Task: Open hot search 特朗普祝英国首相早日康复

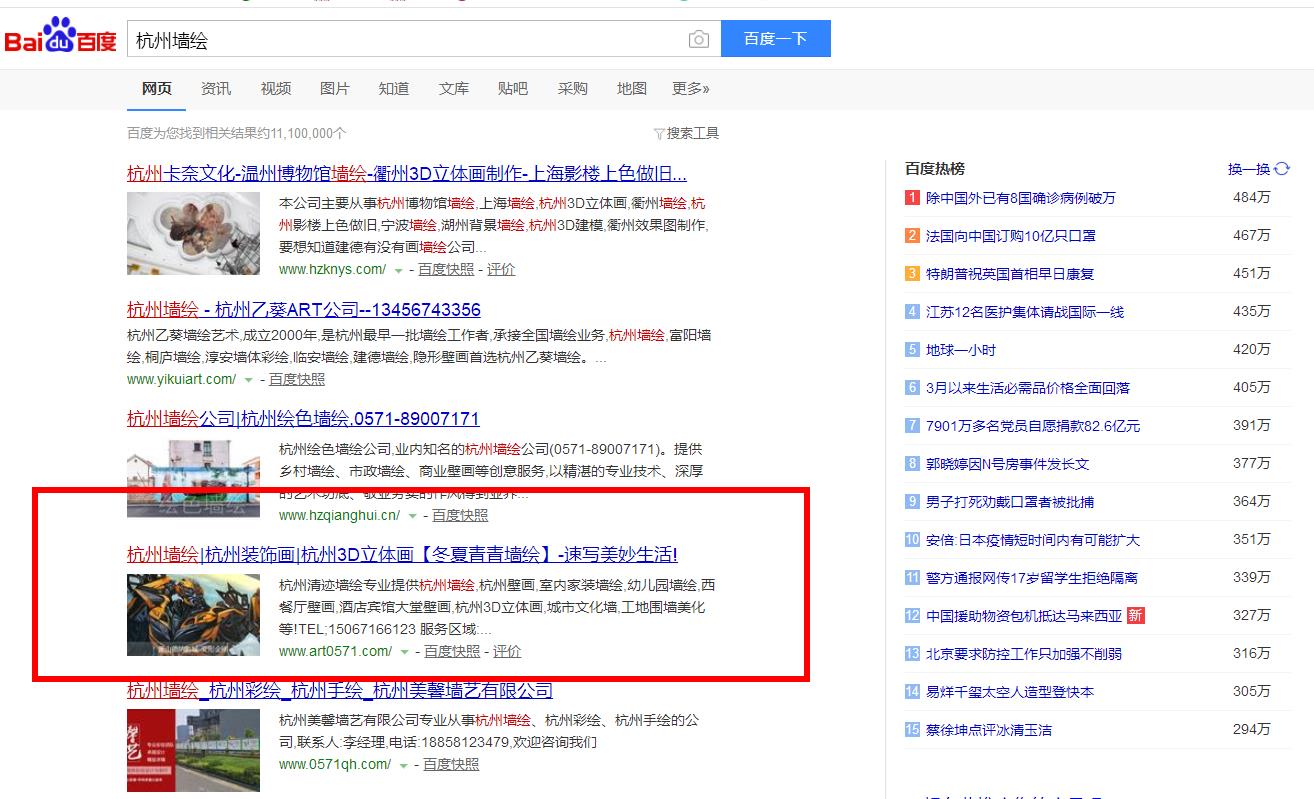Action: coord(1010,274)
